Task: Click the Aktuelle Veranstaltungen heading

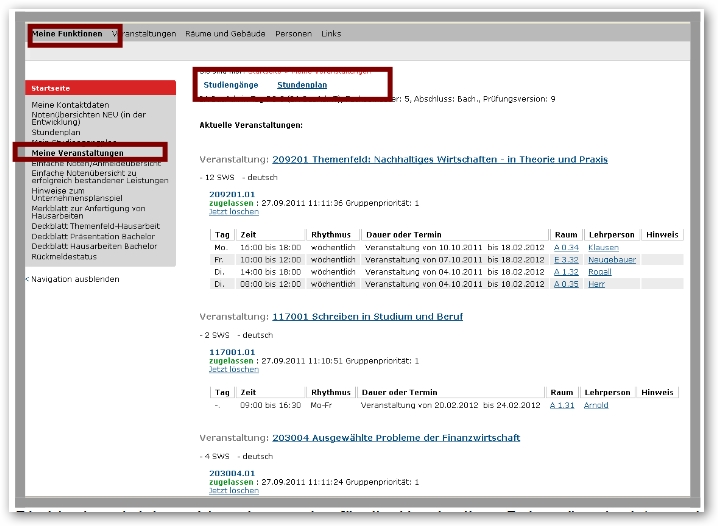Action: tap(251, 125)
